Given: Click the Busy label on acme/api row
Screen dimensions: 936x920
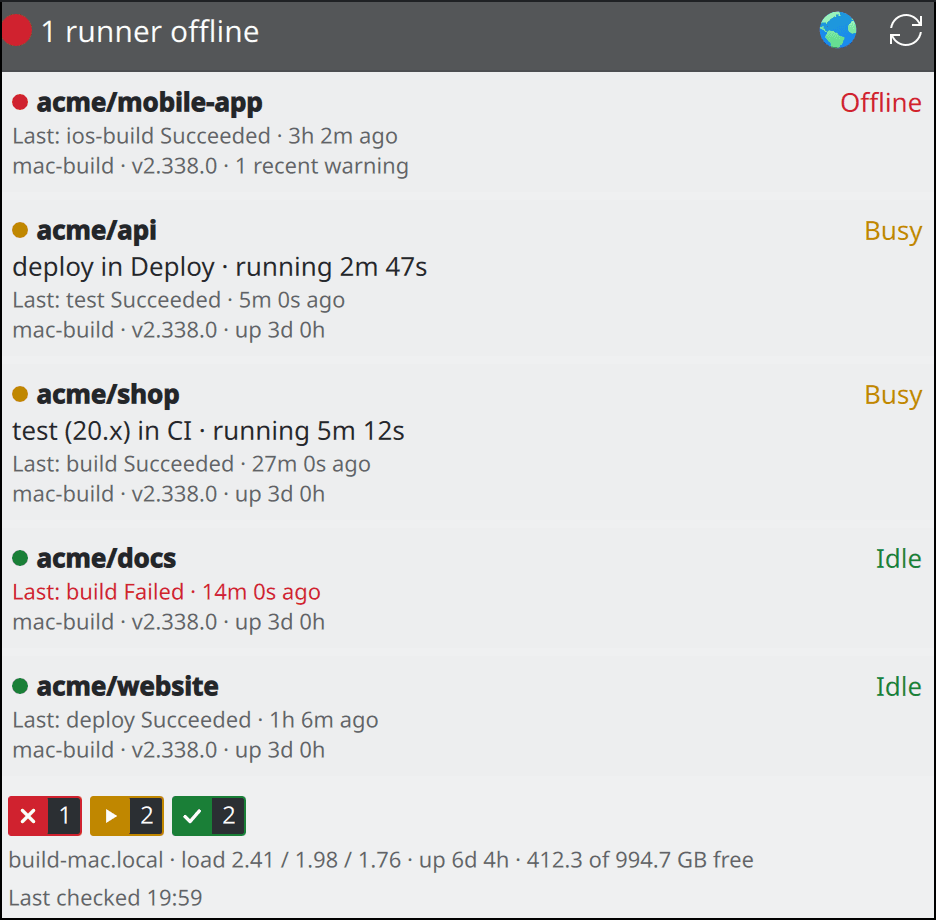Looking at the screenshot, I should 893,231.
